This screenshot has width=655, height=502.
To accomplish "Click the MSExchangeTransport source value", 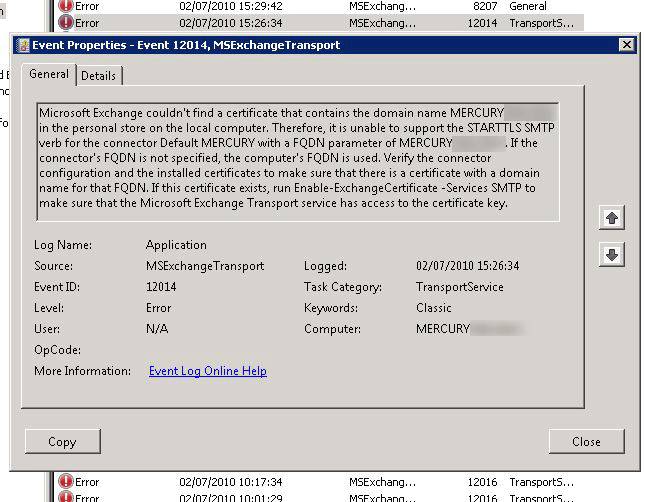I will tap(205, 266).
